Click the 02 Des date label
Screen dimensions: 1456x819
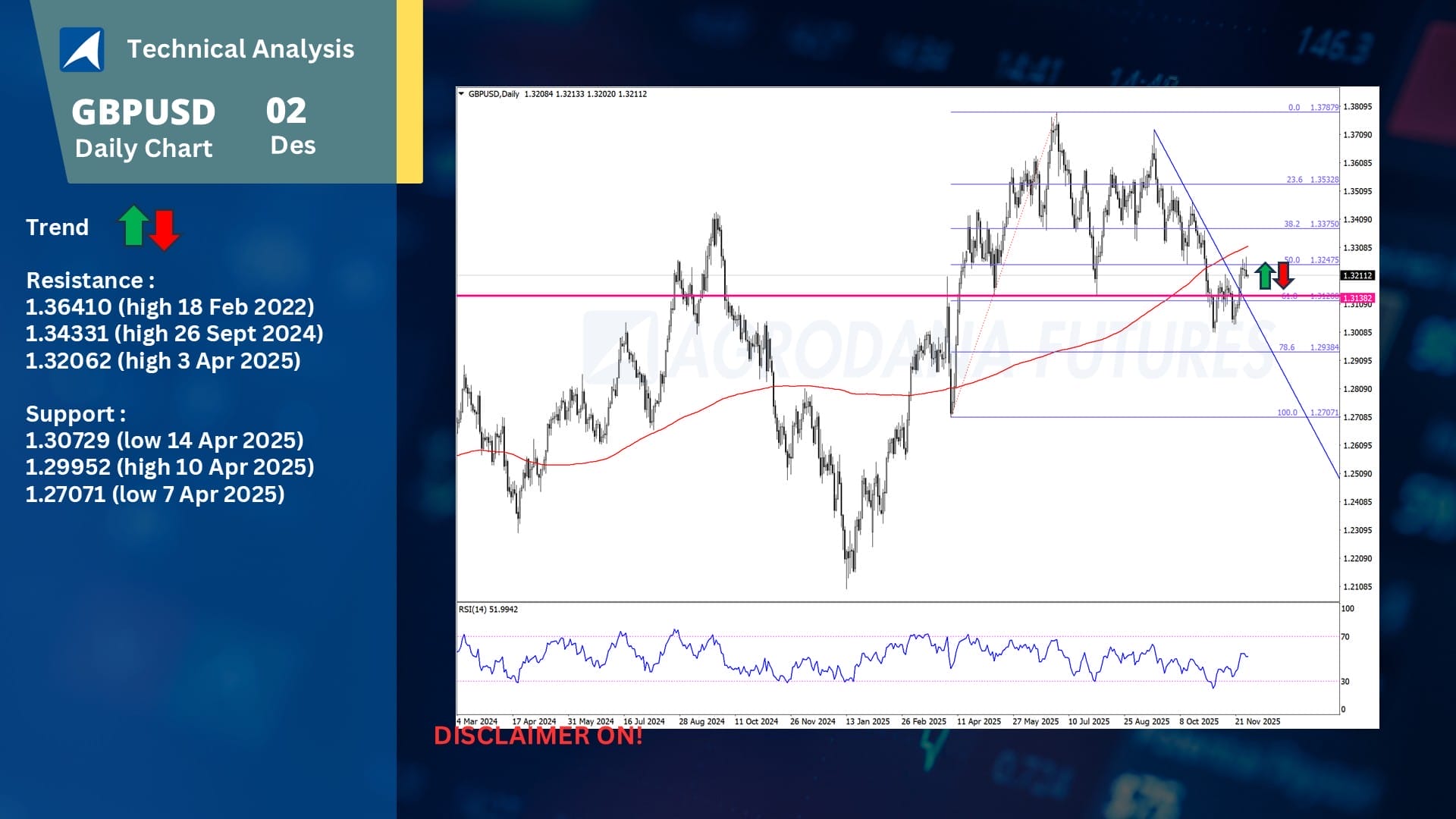point(289,126)
